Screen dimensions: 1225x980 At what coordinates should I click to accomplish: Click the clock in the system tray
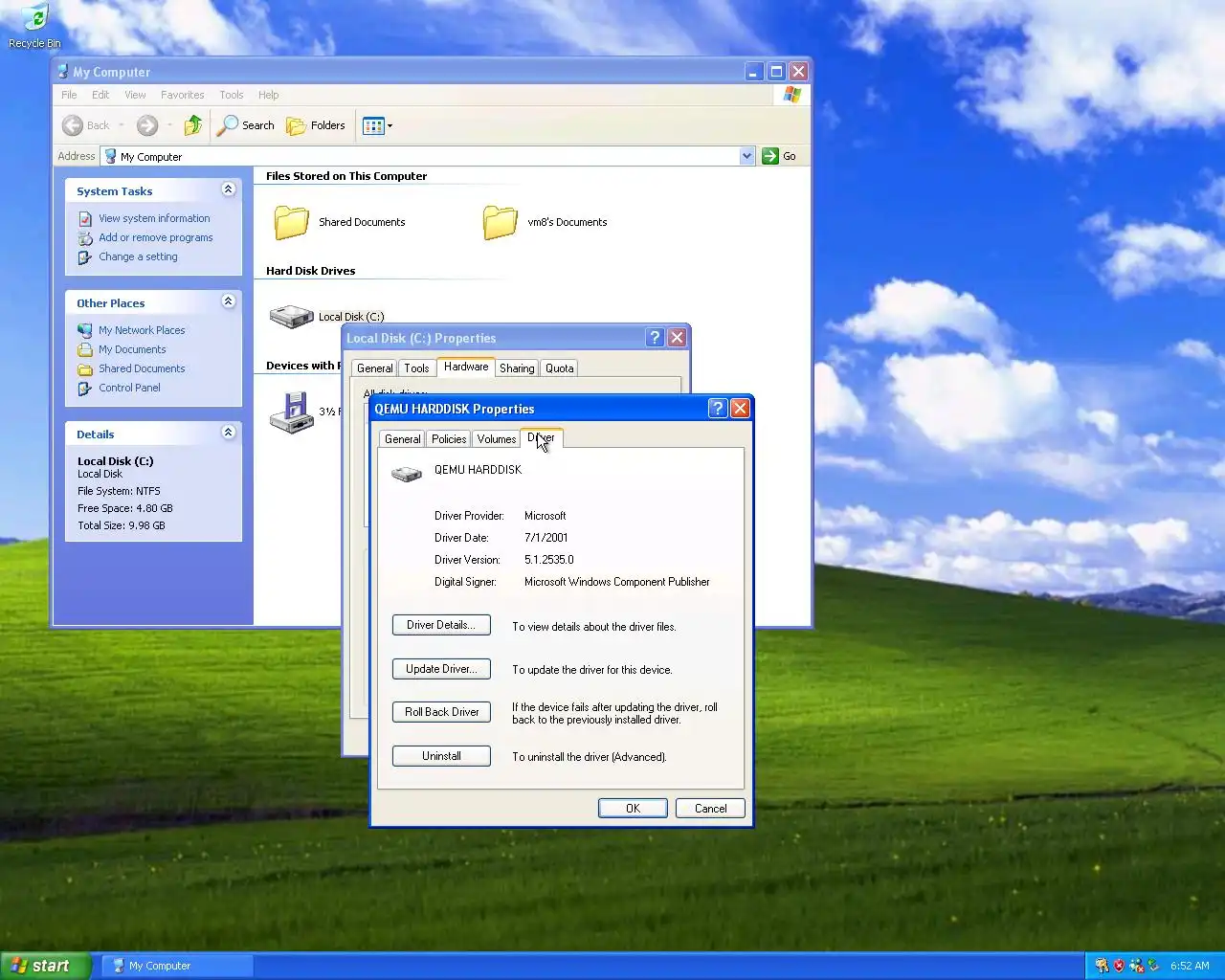[1190, 966]
